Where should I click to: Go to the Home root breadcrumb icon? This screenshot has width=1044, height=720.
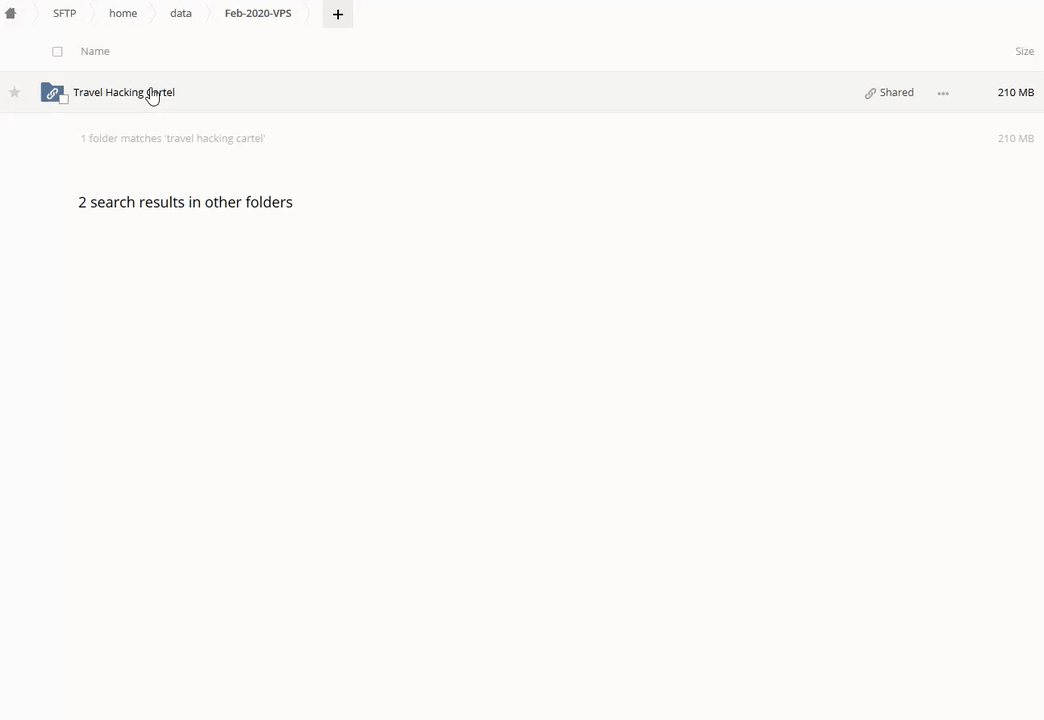pyautogui.click(x=11, y=14)
